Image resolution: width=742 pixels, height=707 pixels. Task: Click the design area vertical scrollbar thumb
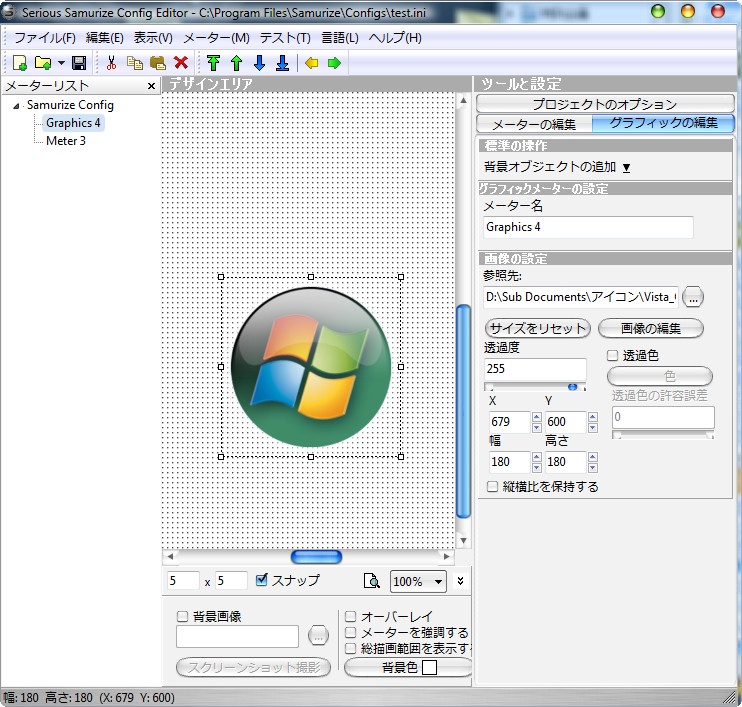[463, 412]
